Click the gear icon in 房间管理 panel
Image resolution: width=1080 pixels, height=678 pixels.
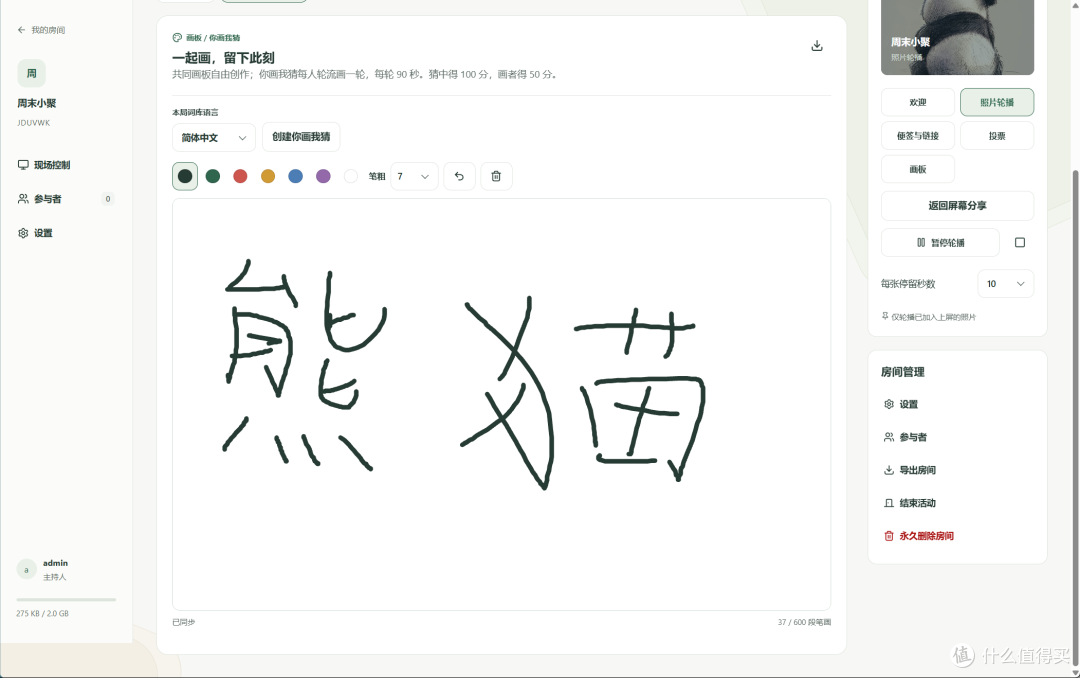click(x=889, y=404)
